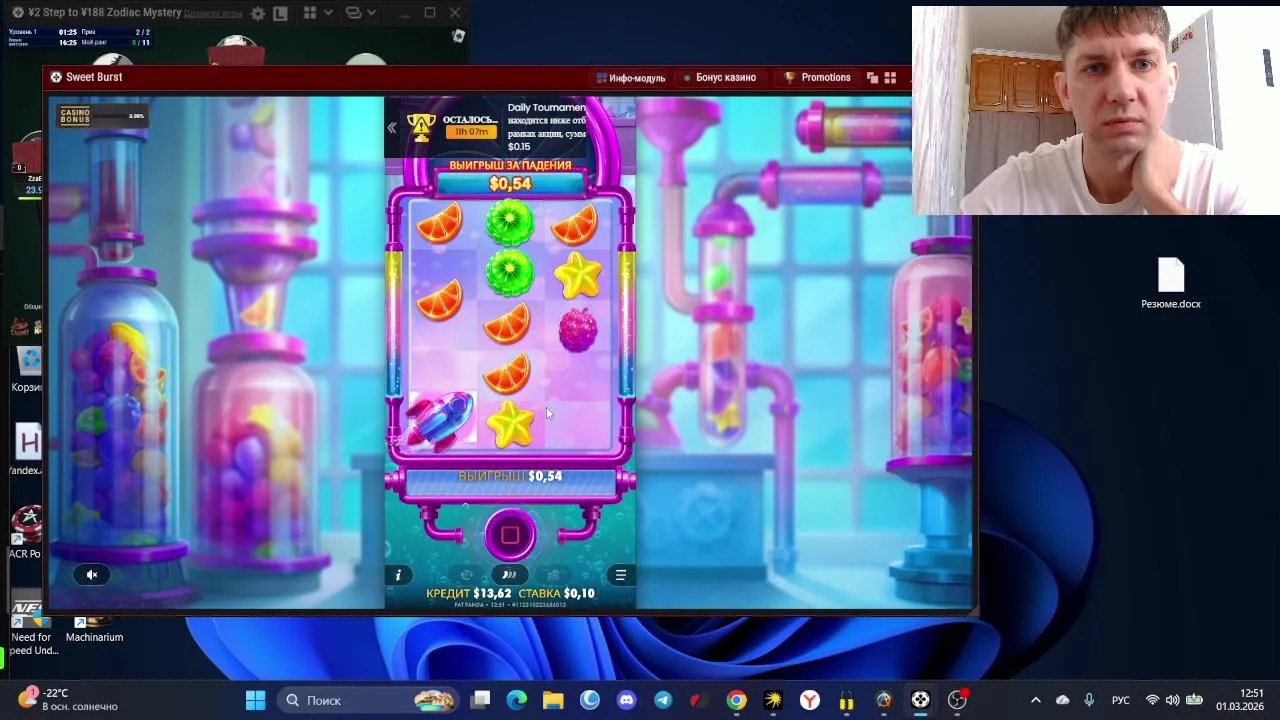Open Google Chrome from the taskbar
This screenshot has height=720, width=1280.
pyautogui.click(x=736, y=700)
